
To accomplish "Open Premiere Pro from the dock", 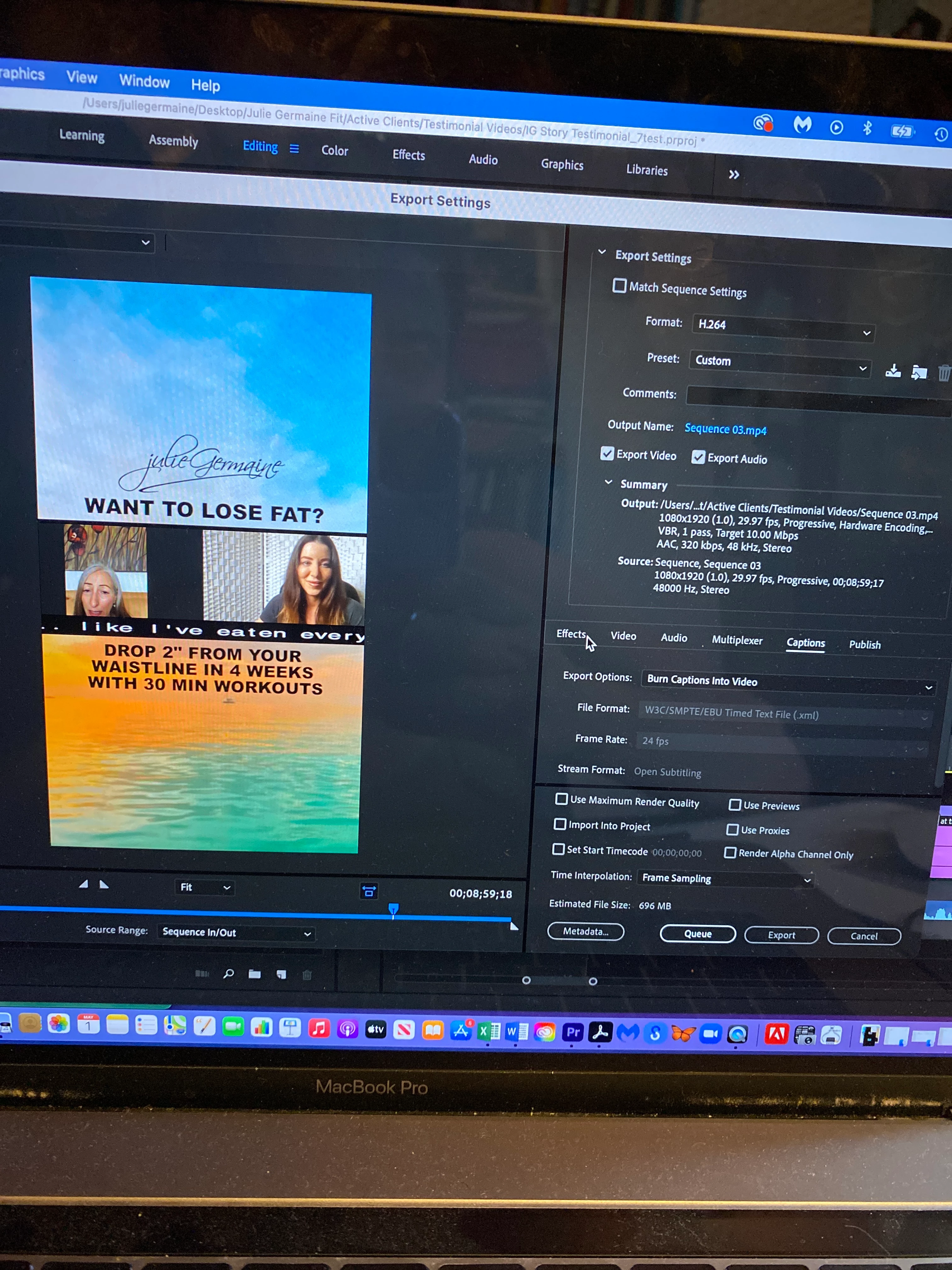I will (x=573, y=1032).
